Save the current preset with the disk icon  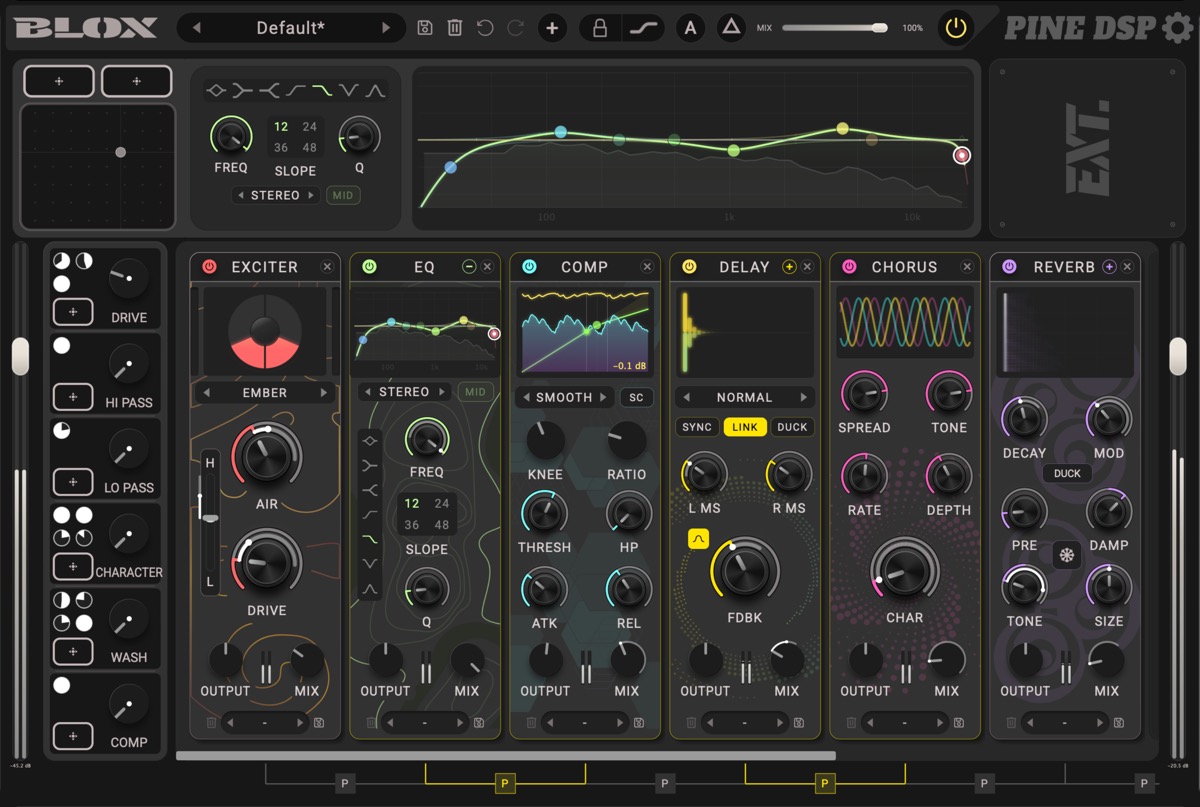pyautogui.click(x=425, y=28)
